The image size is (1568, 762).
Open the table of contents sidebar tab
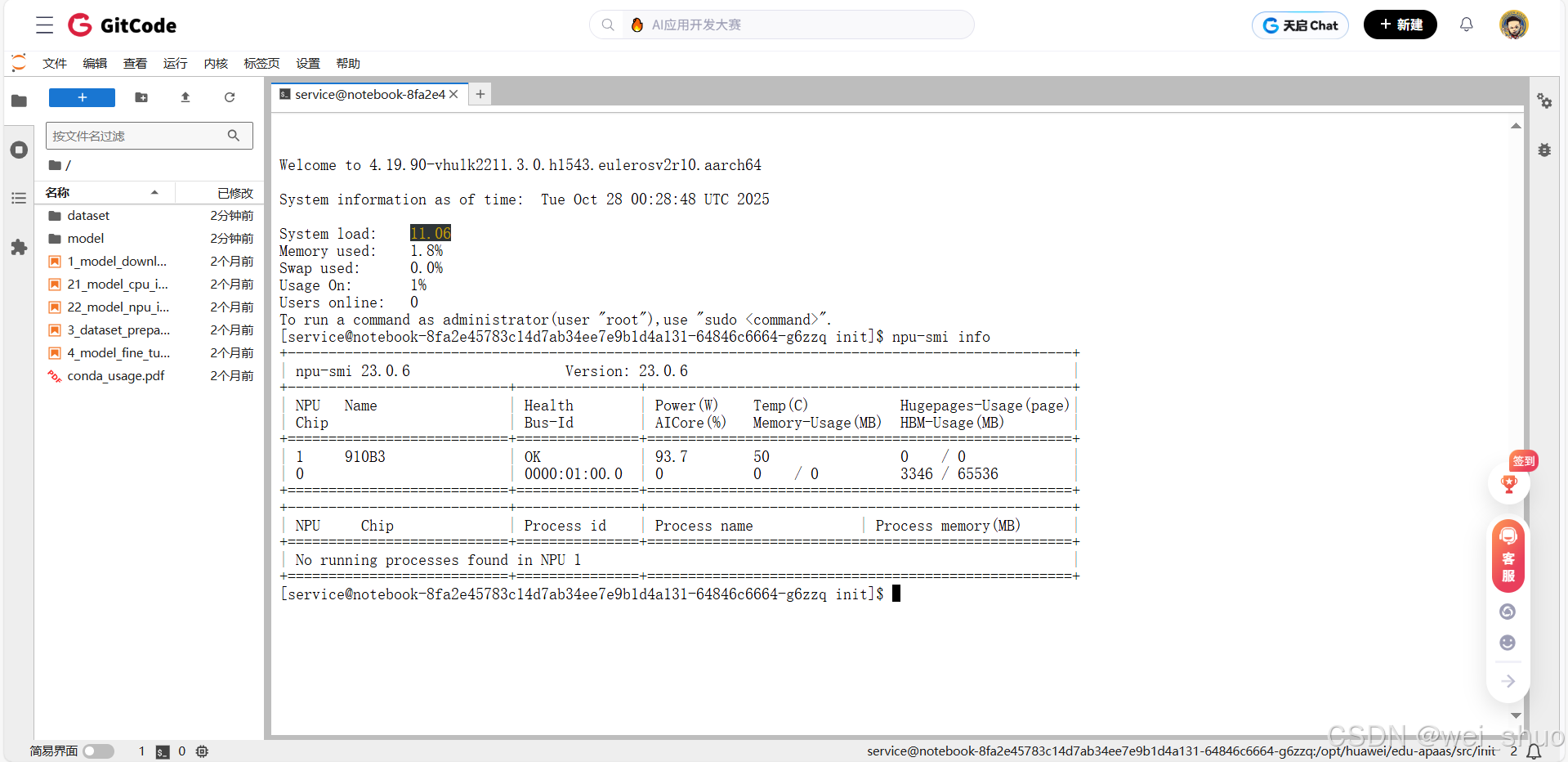click(19, 199)
